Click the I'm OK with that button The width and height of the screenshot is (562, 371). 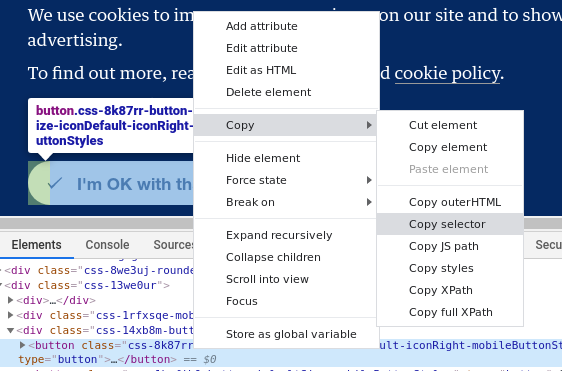coord(111,183)
